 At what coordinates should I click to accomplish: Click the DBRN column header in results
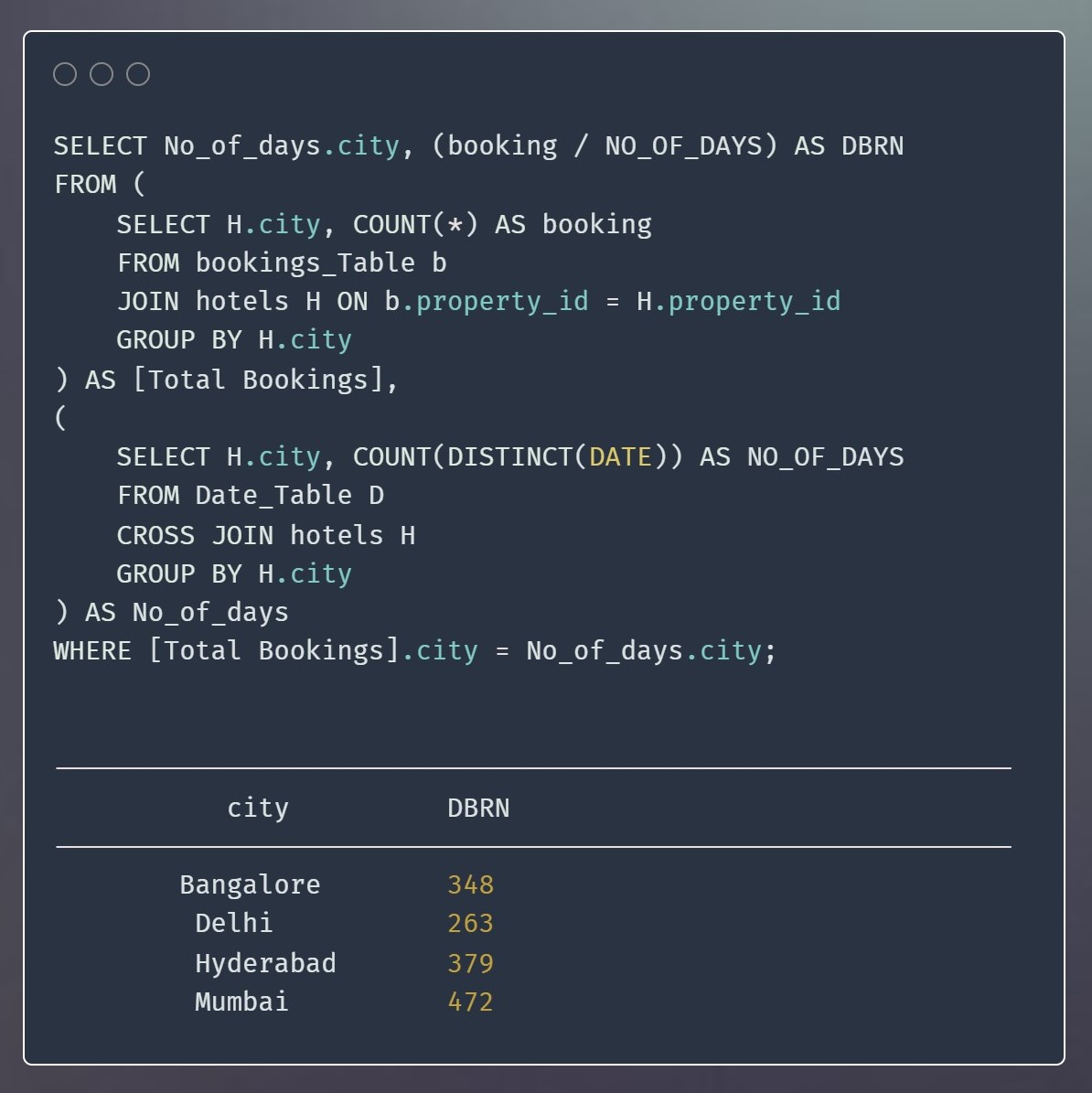(x=478, y=809)
